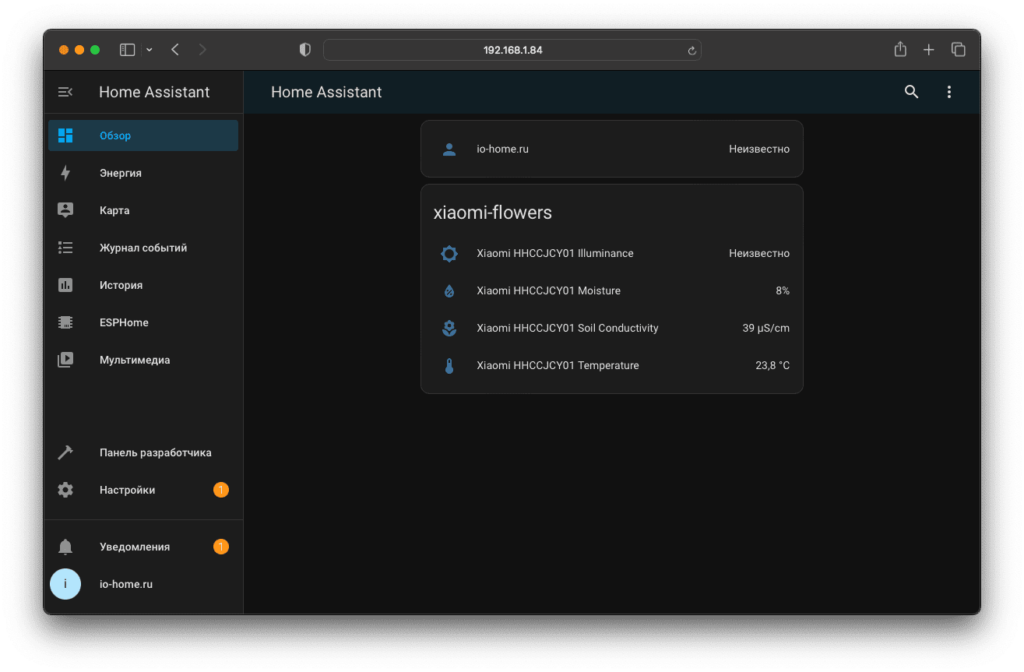Show Safari tab overview icon

click(958, 50)
